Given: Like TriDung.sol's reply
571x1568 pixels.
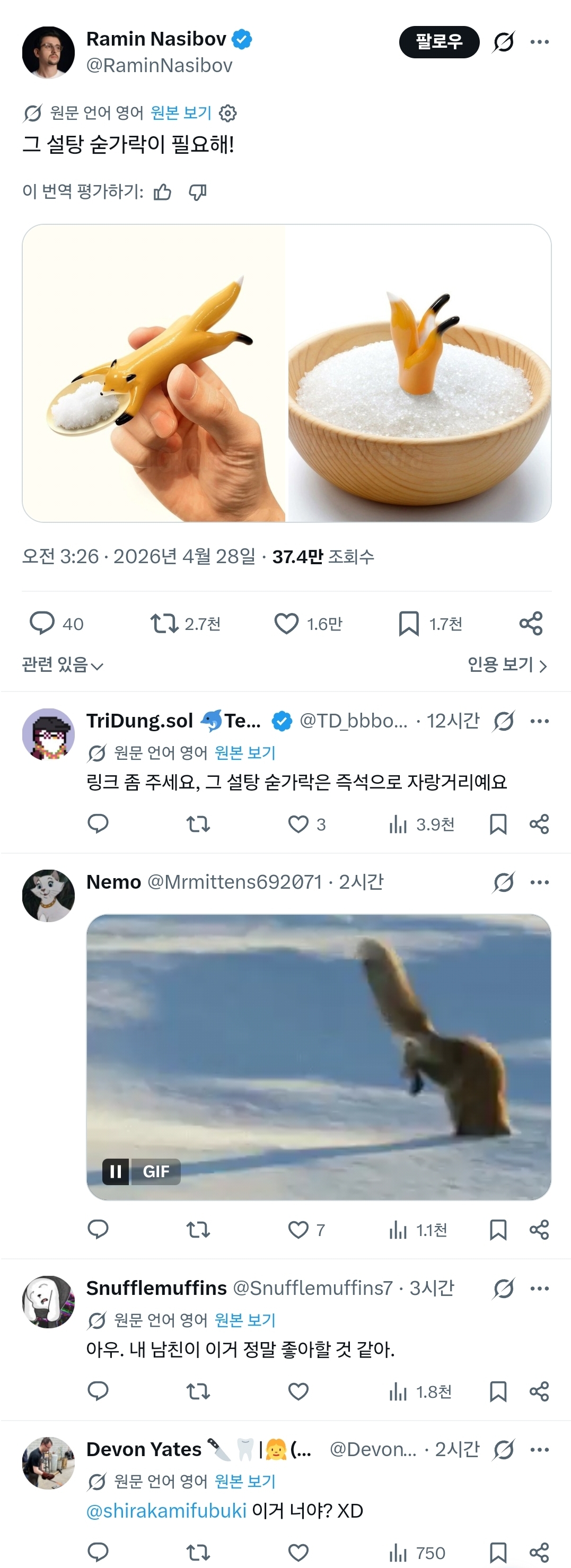Looking at the screenshot, I should 297,824.
